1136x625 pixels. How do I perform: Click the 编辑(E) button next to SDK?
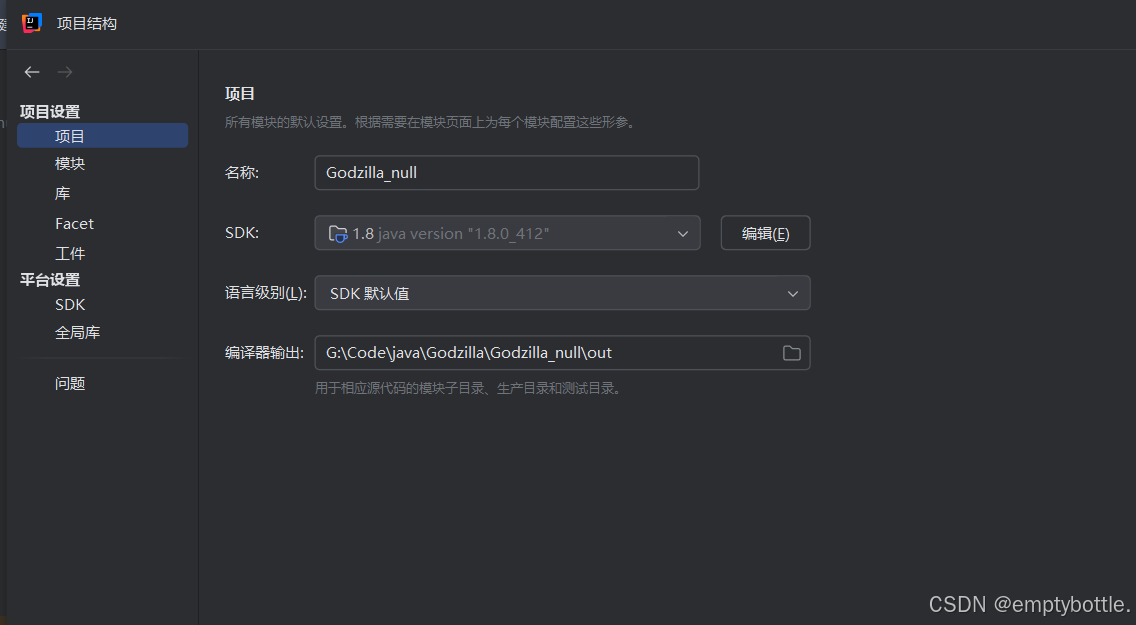pyautogui.click(x=765, y=232)
